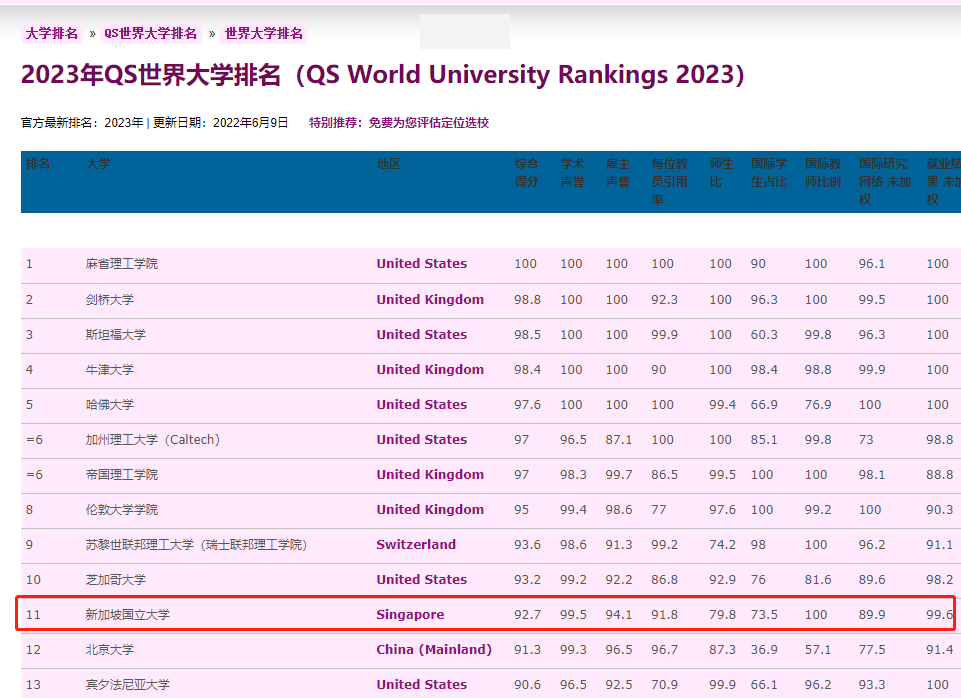Select 北京大学 in the ranking table

[x=110, y=650]
